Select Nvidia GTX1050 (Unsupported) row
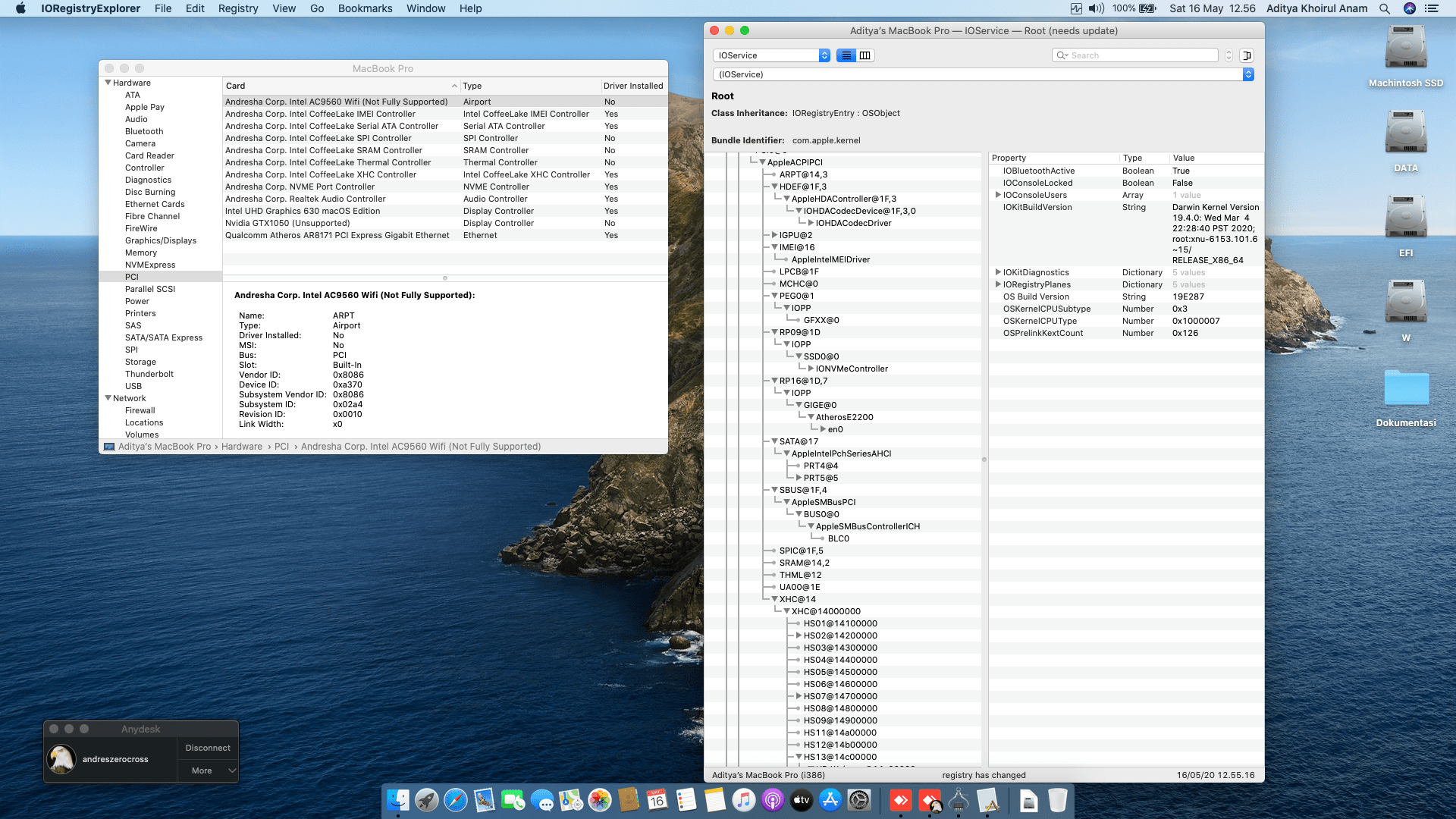This screenshot has height=819, width=1456. coord(445,223)
